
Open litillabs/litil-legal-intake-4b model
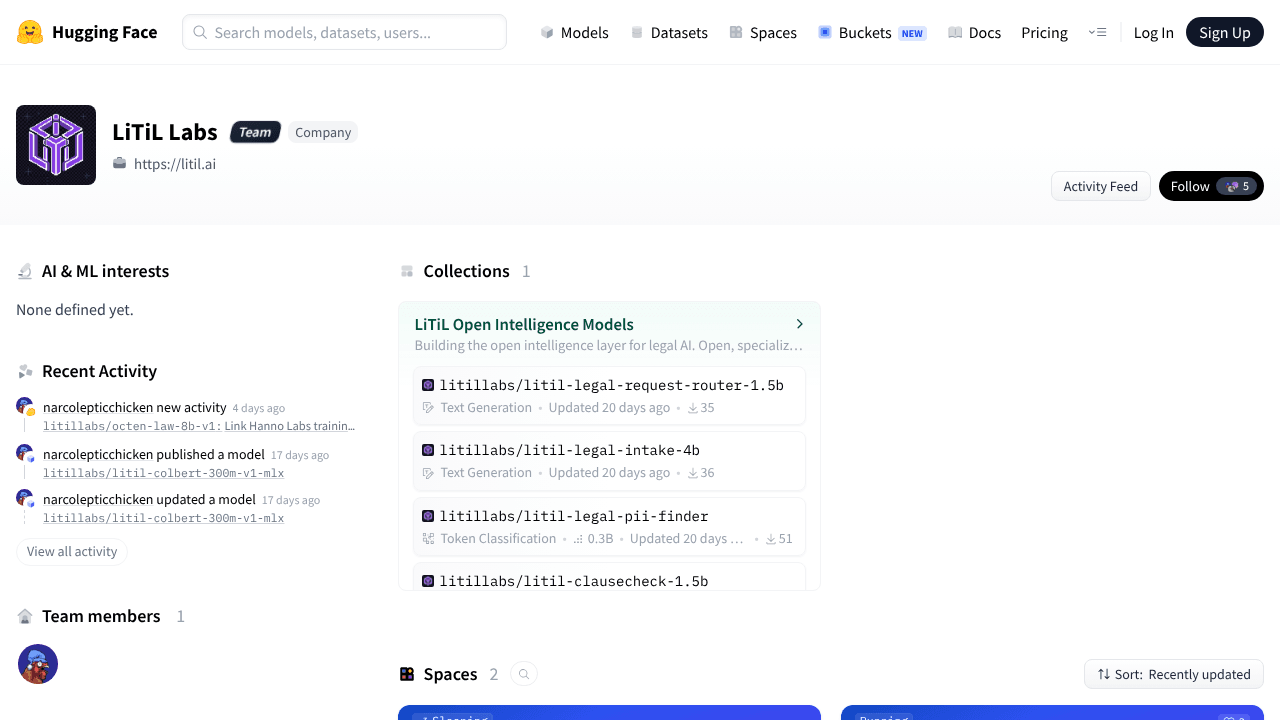point(569,450)
